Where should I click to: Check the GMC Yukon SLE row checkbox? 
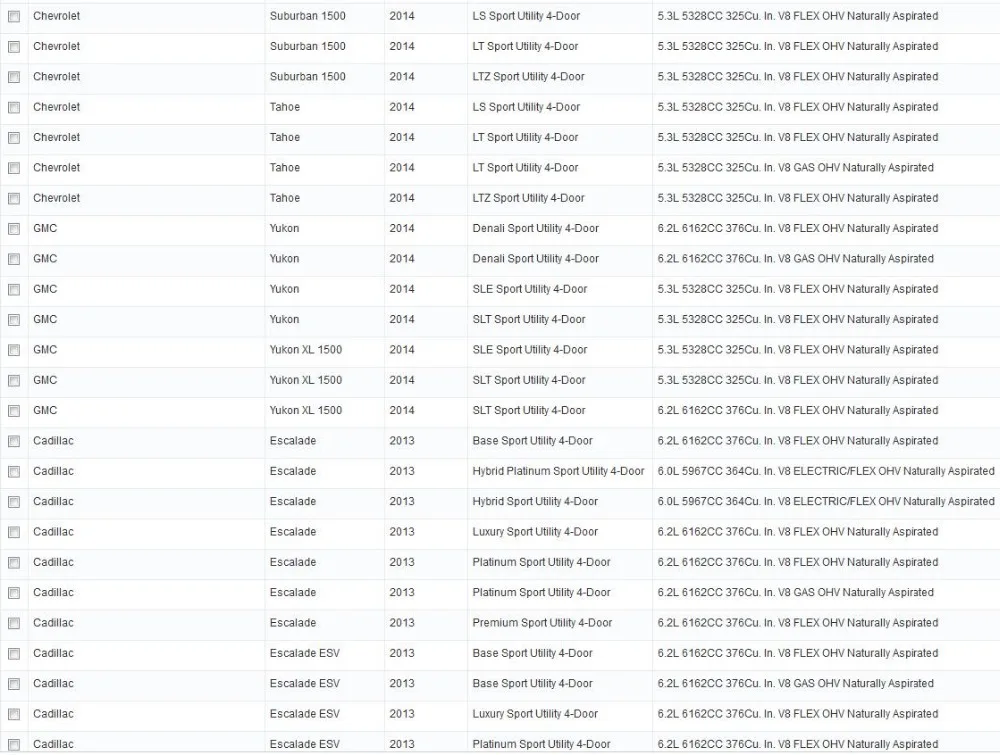coord(14,290)
